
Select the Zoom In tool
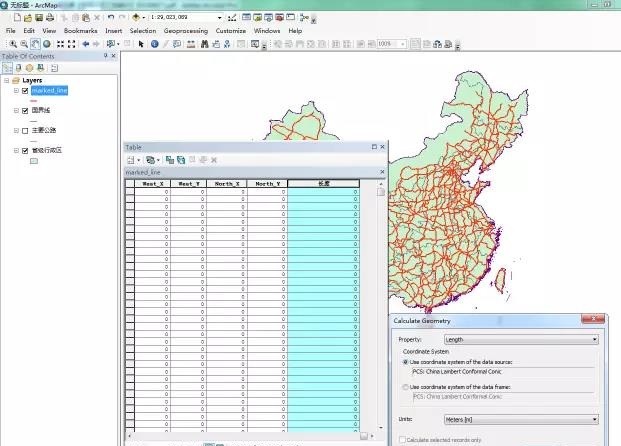pos(13,44)
